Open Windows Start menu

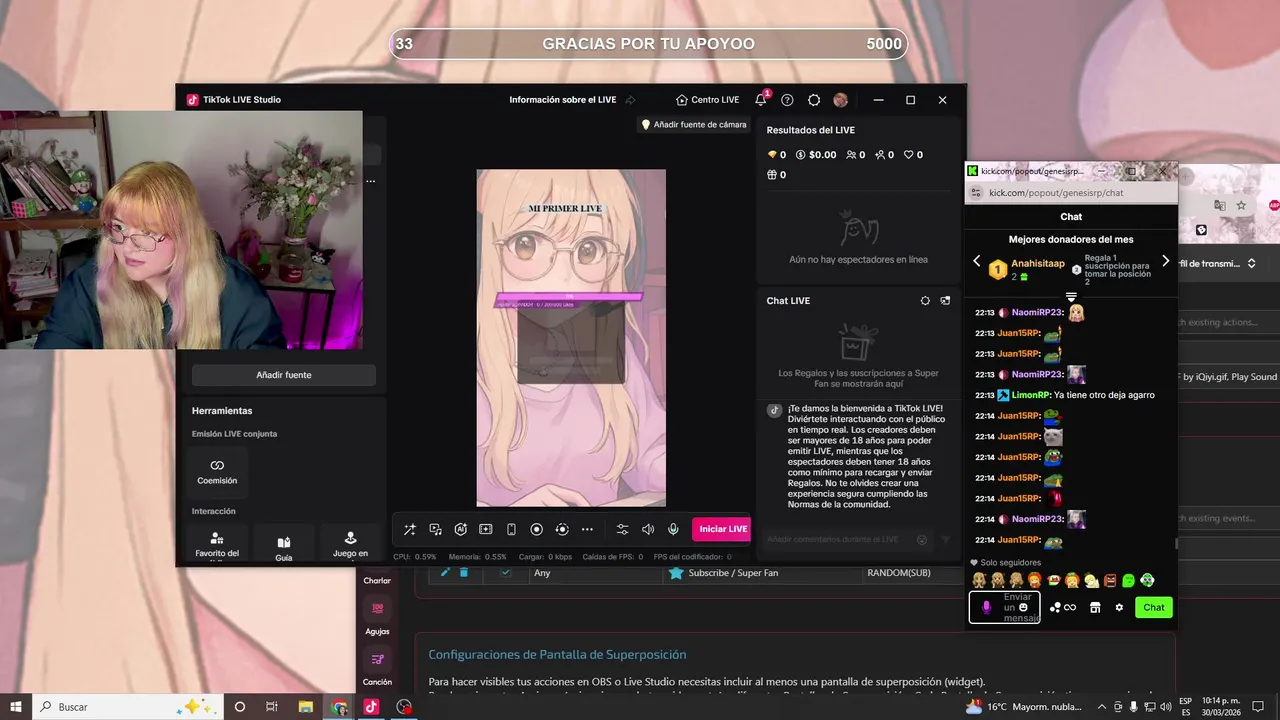tap(16, 707)
